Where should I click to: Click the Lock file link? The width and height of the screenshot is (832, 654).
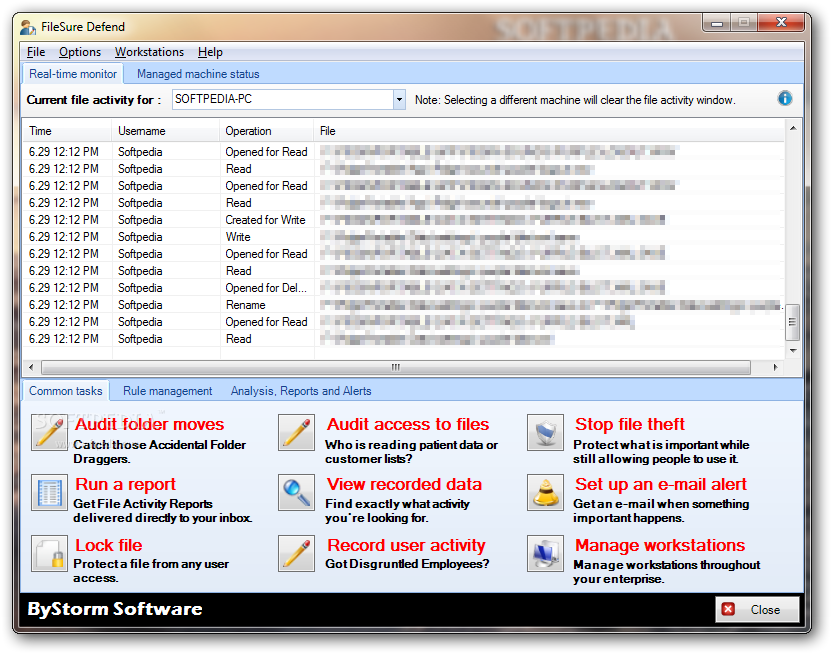(109, 545)
